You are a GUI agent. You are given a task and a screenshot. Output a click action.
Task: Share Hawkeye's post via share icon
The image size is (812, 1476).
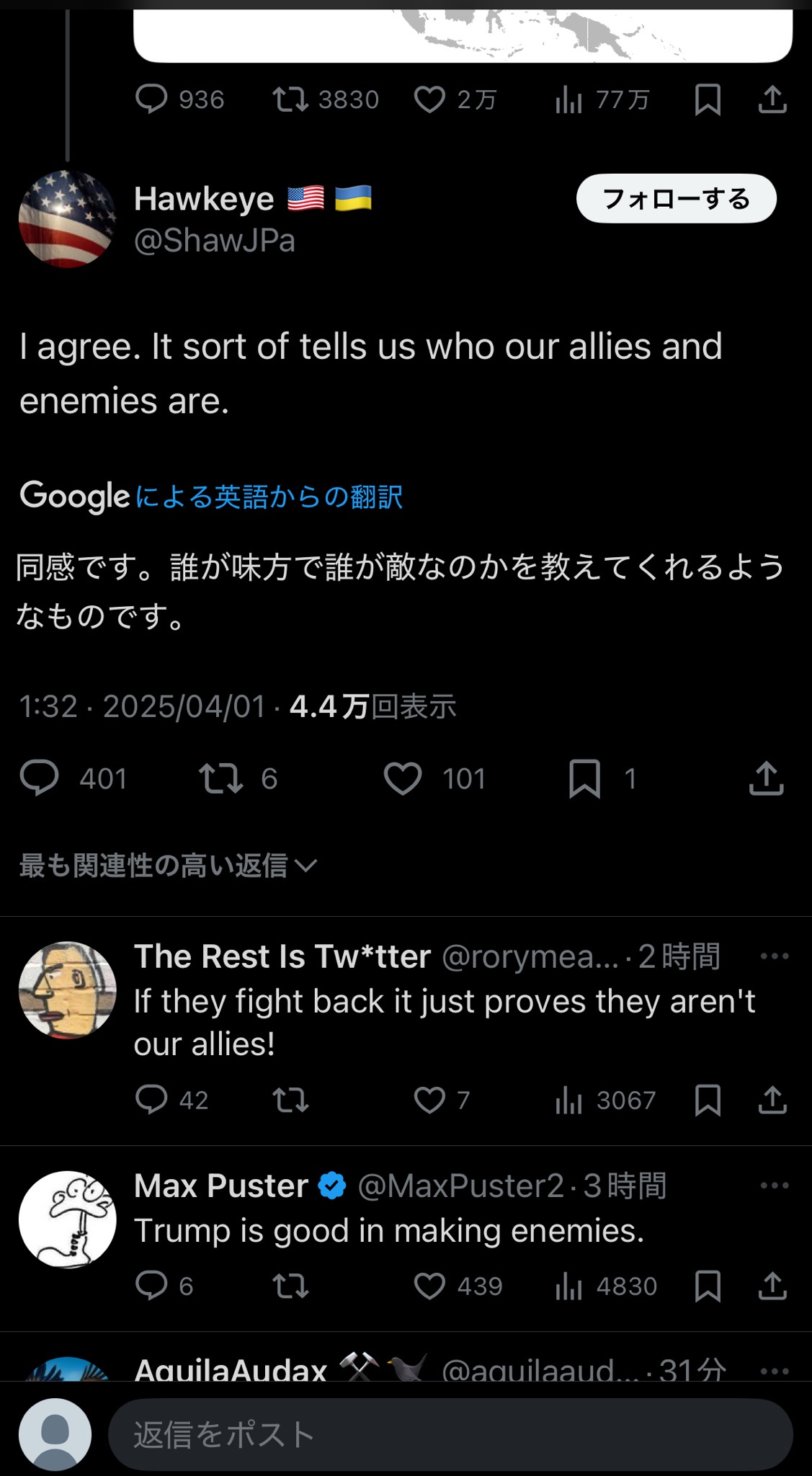coord(766,779)
